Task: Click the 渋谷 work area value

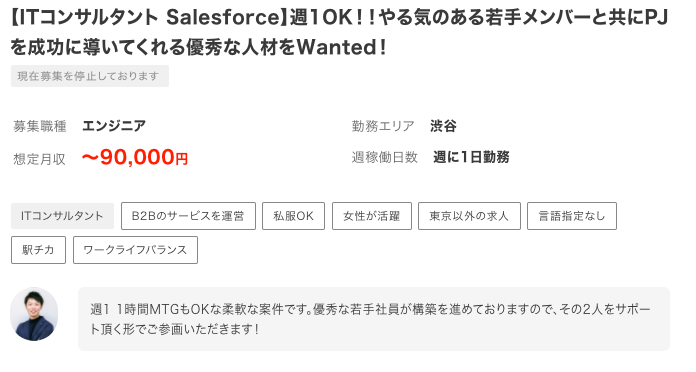Action: (443, 126)
